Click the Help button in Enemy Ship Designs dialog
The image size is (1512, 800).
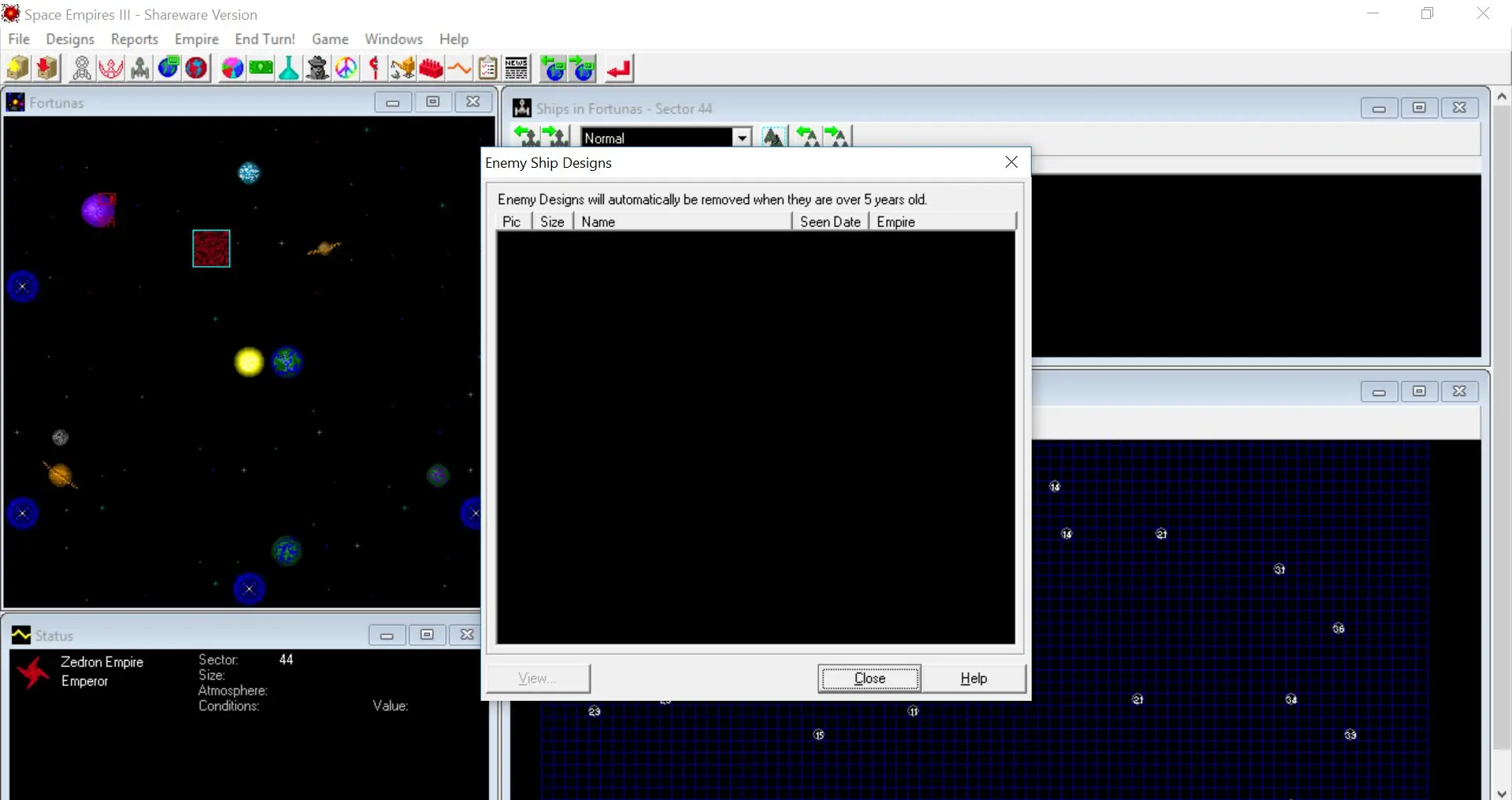coord(973,678)
